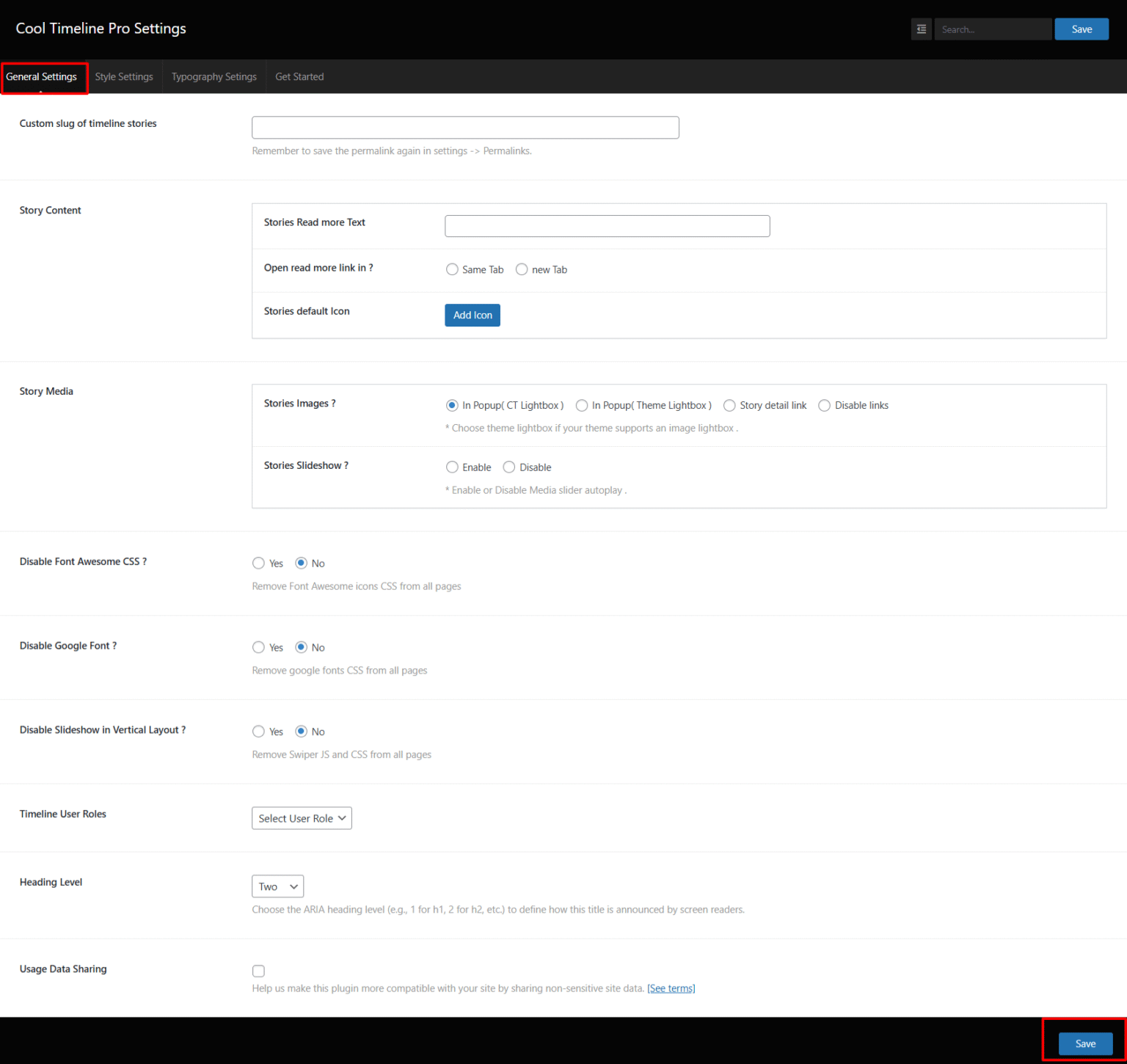Open the Heading Level dropdown
Viewport: 1127px width, 1064px height.
click(x=277, y=886)
